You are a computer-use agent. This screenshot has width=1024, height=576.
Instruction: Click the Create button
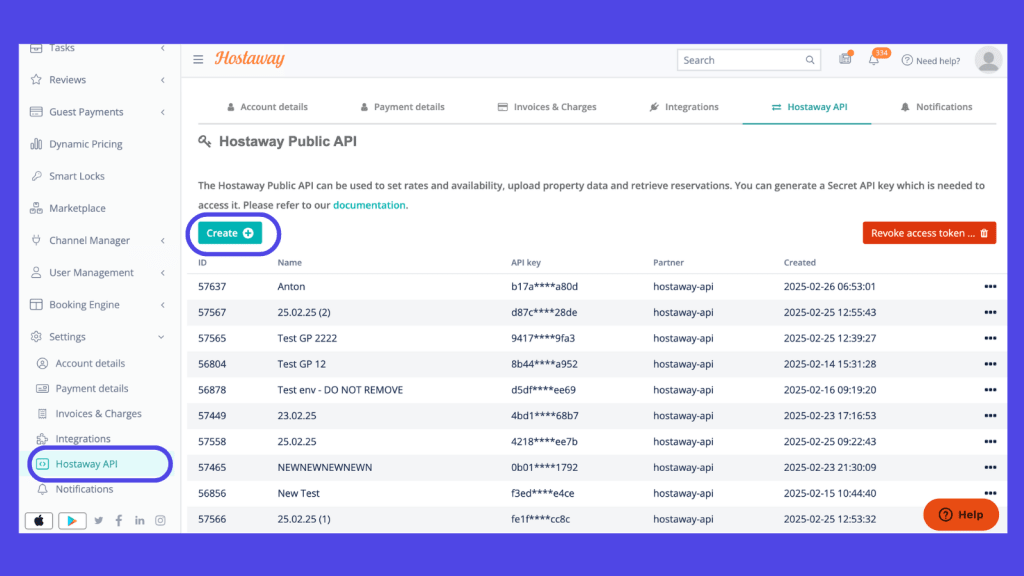(230, 233)
